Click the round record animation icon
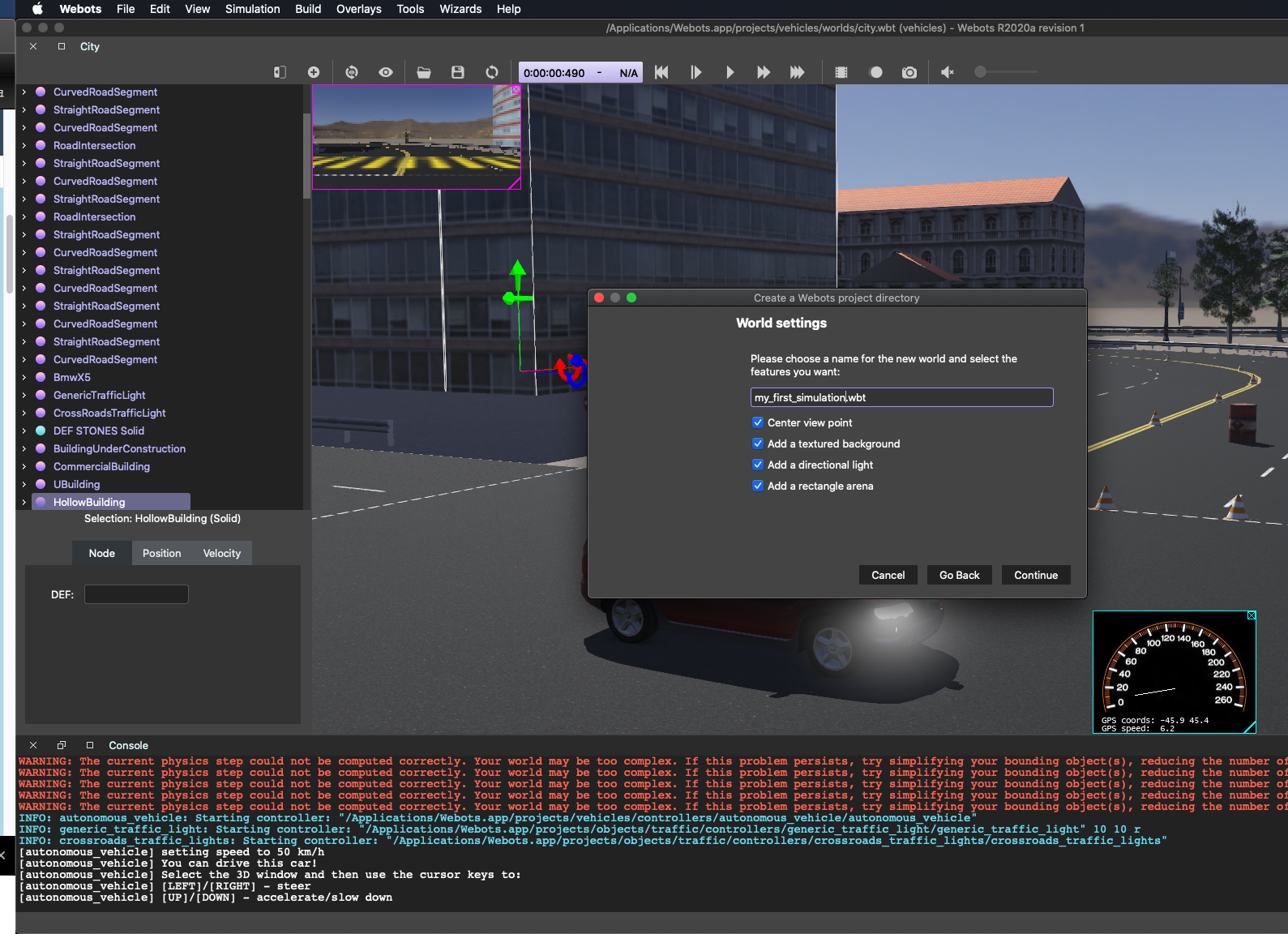Screen dimensions: 1288x934 tap(876, 72)
